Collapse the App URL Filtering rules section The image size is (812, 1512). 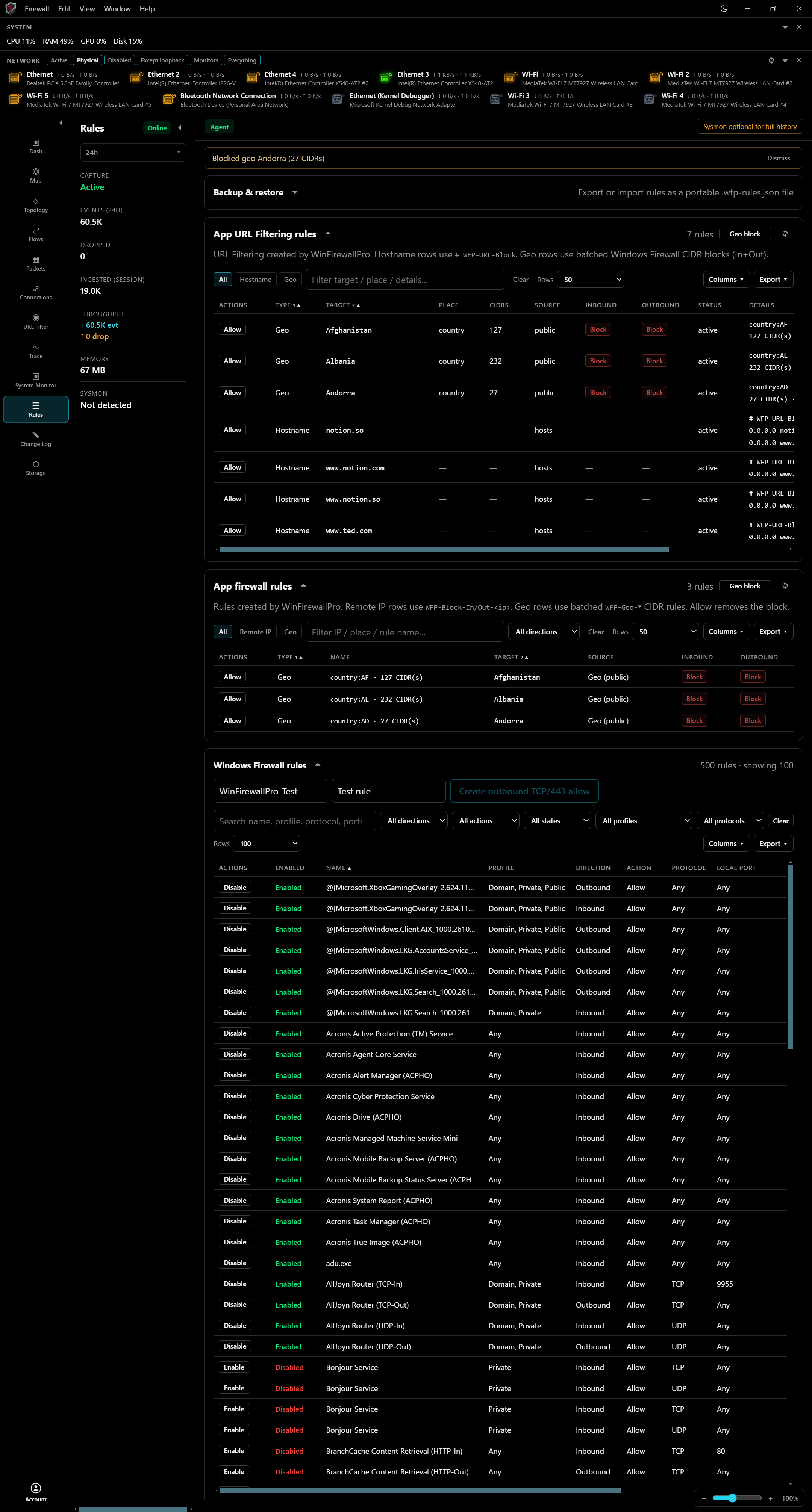tap(327, 234)
